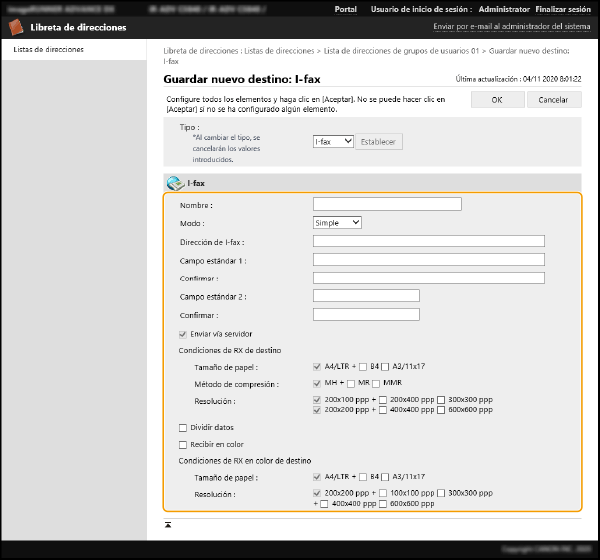
Task: Enable the Recibir en color checkbox
Action: pos(182,444)
